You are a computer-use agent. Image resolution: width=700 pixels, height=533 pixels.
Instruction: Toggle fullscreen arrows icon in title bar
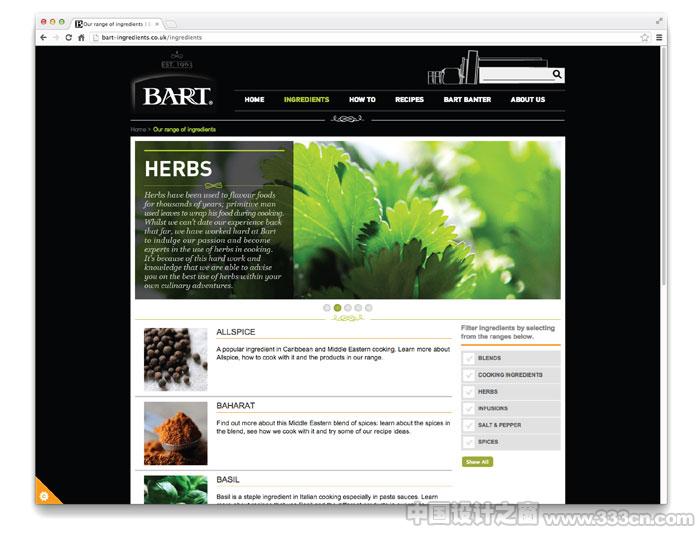pos(659,21)
